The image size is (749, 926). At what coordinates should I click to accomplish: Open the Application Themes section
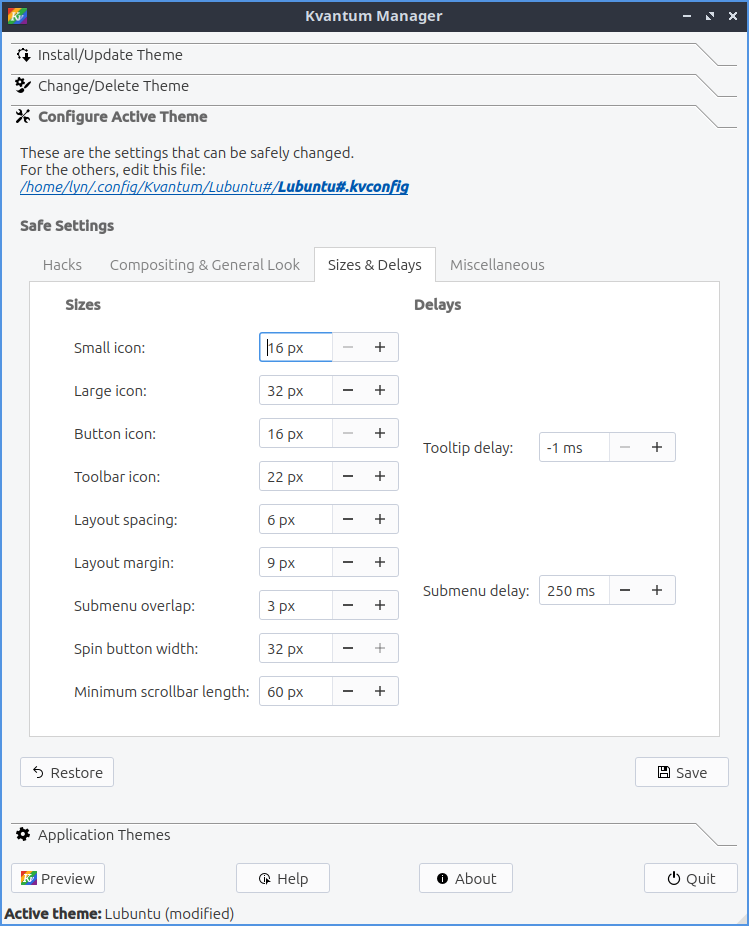click(104, 835)
